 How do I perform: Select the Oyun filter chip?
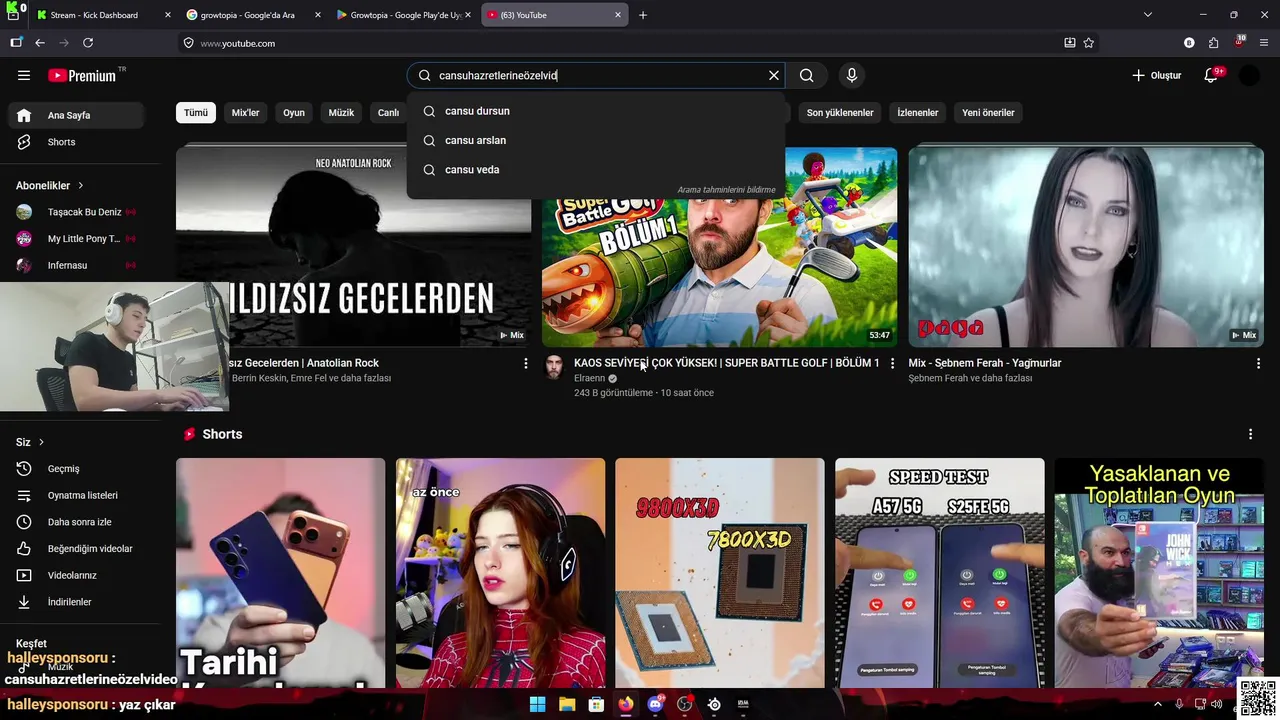(x=294, y=113)
